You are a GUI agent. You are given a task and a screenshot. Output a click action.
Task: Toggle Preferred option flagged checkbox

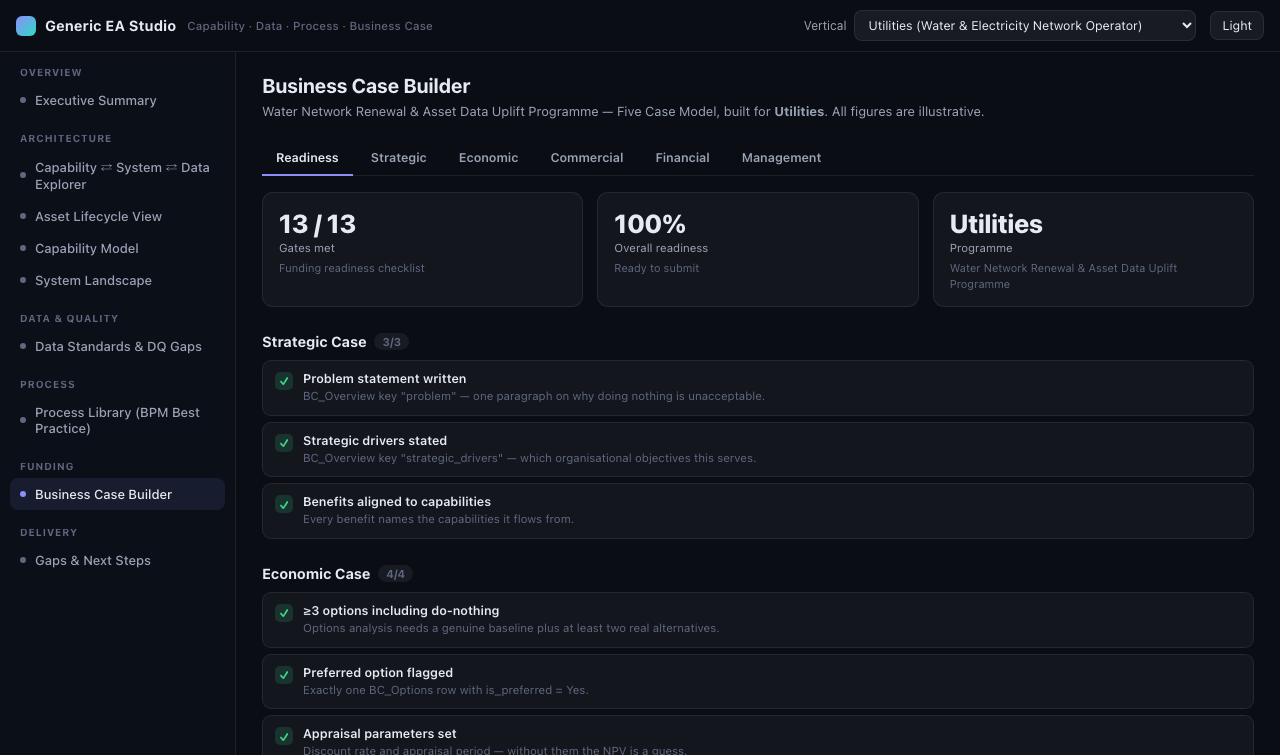click(x=284, y=675)
